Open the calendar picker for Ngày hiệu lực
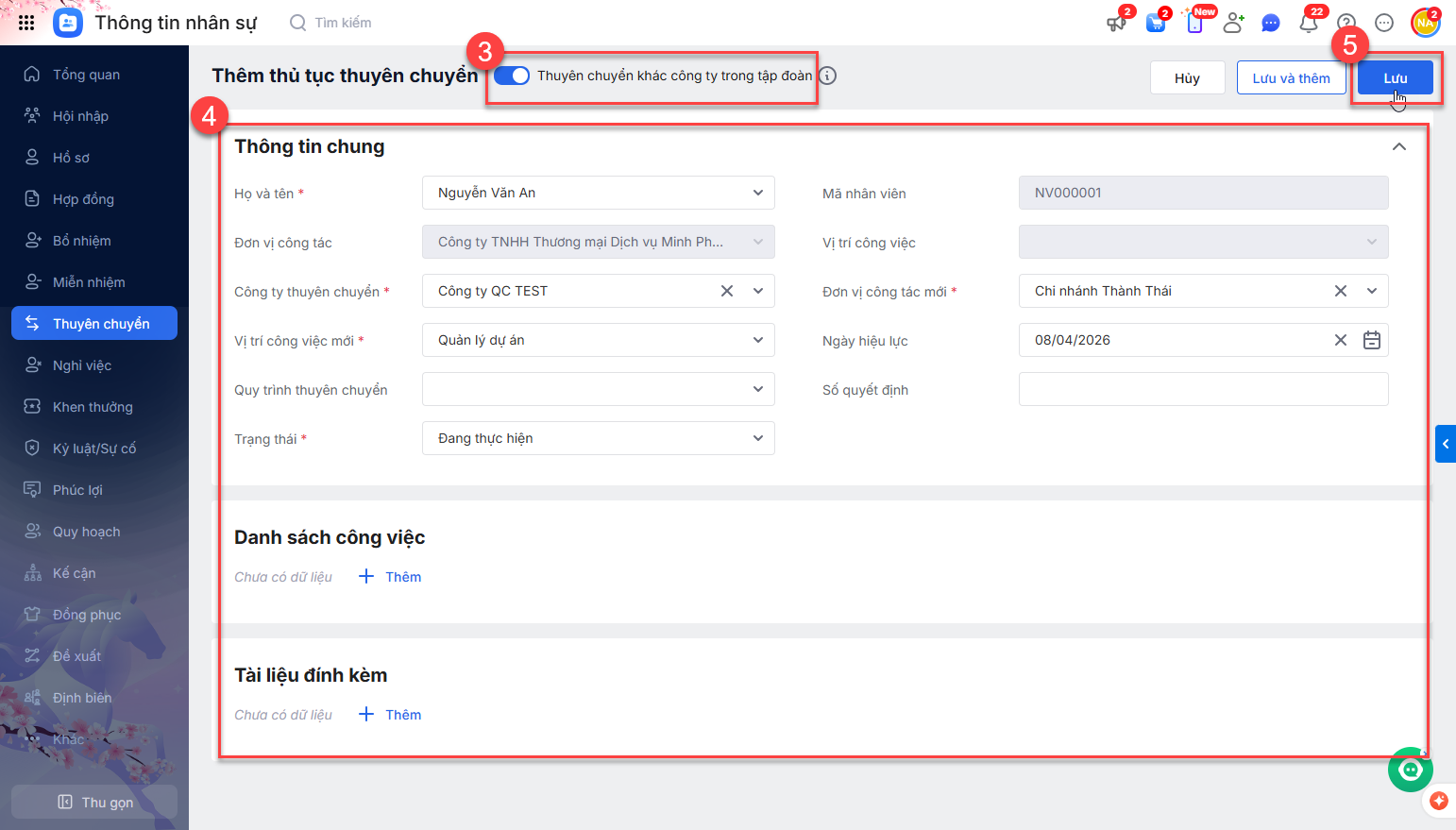The image size is (1456, 830). point(1372,340)
